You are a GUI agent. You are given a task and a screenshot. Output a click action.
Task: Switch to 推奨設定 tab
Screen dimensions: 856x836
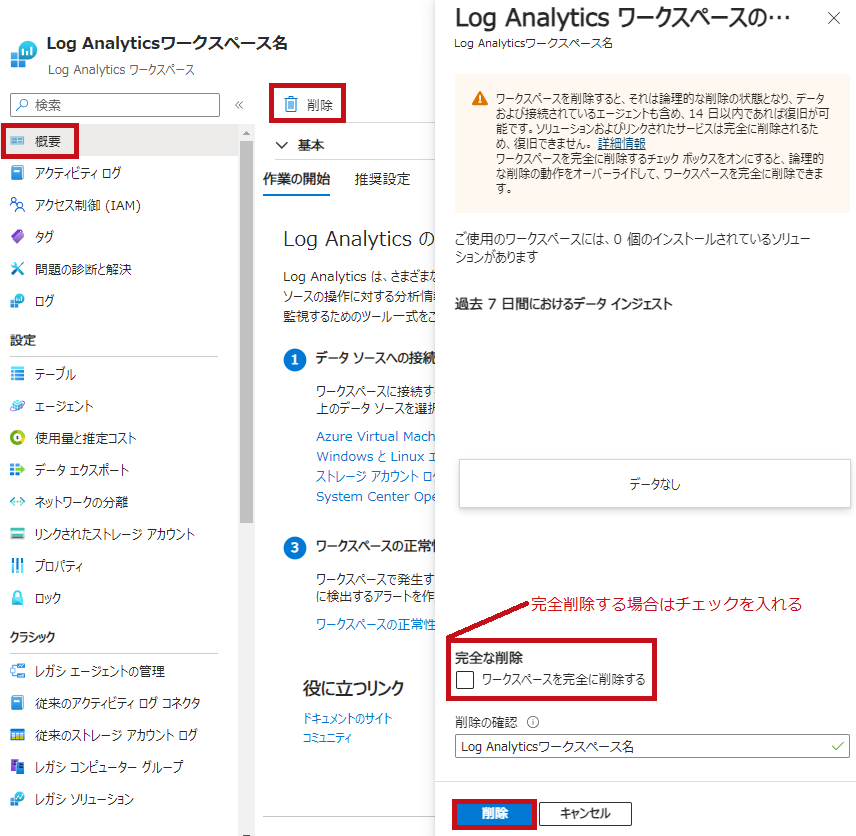point(382,179)
